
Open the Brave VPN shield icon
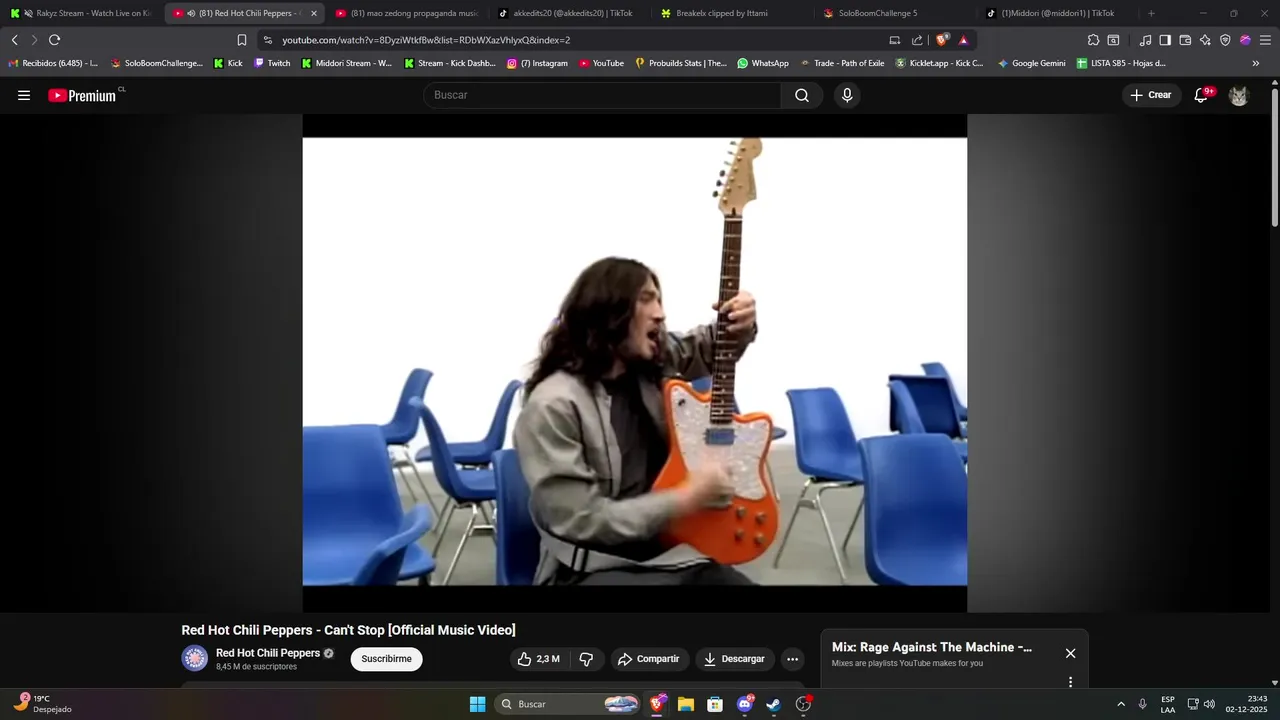coord(1225,40)
